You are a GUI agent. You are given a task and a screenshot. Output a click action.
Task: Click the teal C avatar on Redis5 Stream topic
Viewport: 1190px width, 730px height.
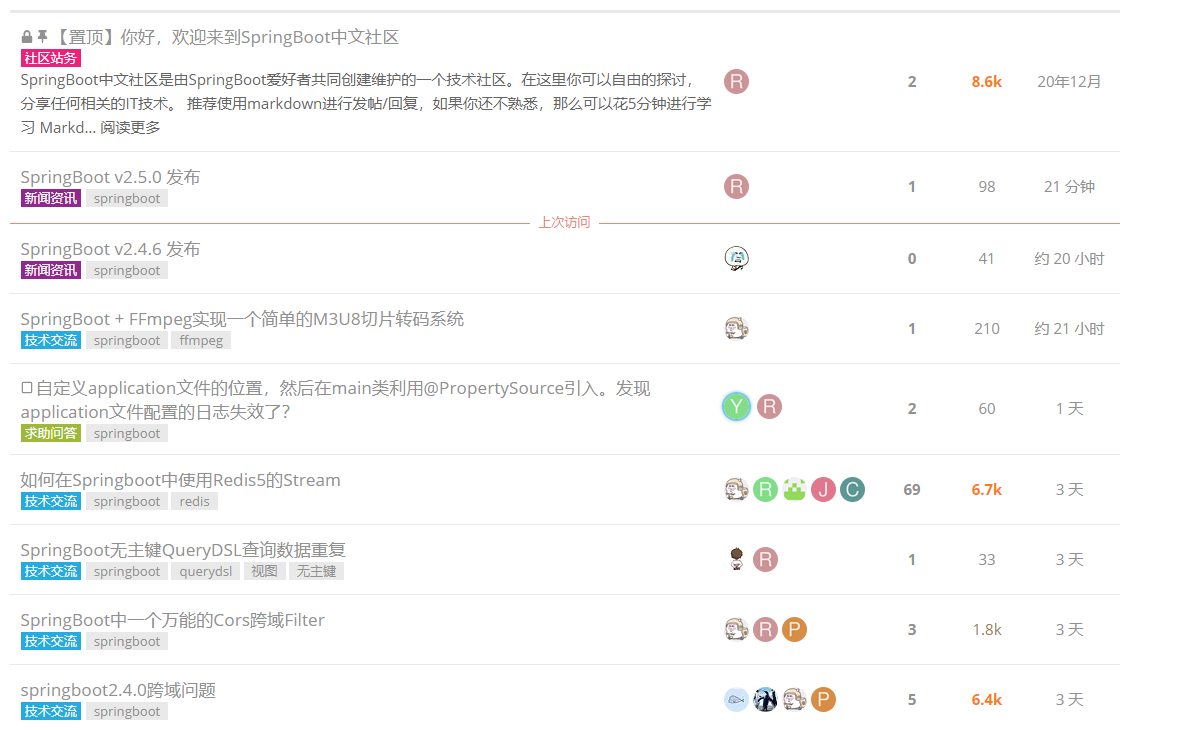(852, 489)
